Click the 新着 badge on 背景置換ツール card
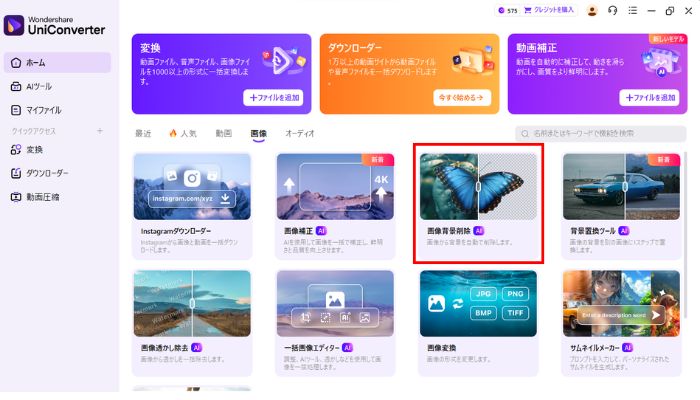The height and width of the screenshot is (400, 700). click(664, 159)
